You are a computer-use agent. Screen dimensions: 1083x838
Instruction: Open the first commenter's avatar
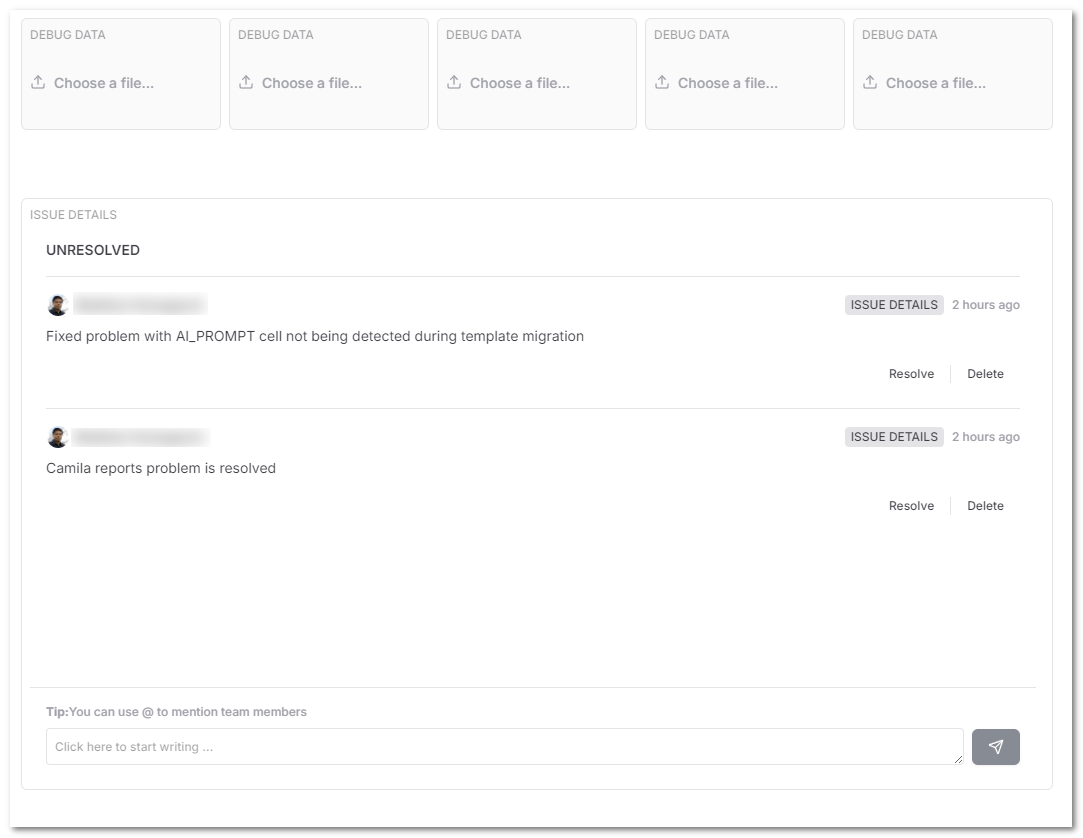point(57,304)
